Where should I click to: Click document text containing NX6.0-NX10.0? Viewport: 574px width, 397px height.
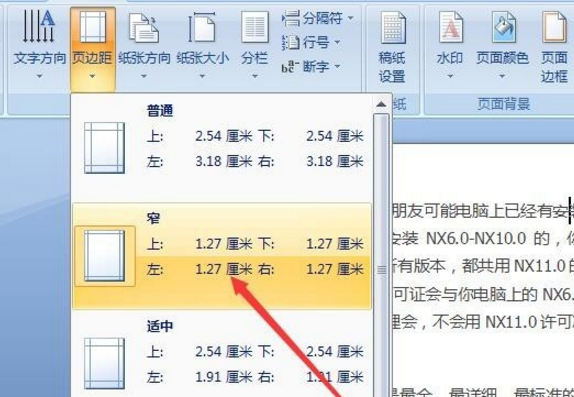pos(476,239)
